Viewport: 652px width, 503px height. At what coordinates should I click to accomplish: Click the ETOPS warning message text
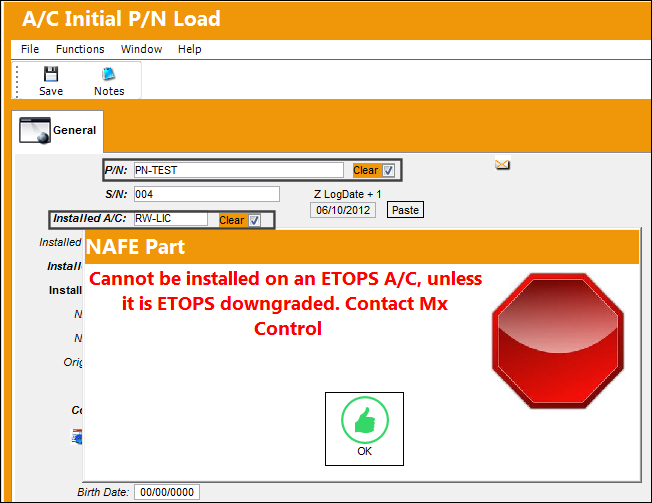click(286, 303)
